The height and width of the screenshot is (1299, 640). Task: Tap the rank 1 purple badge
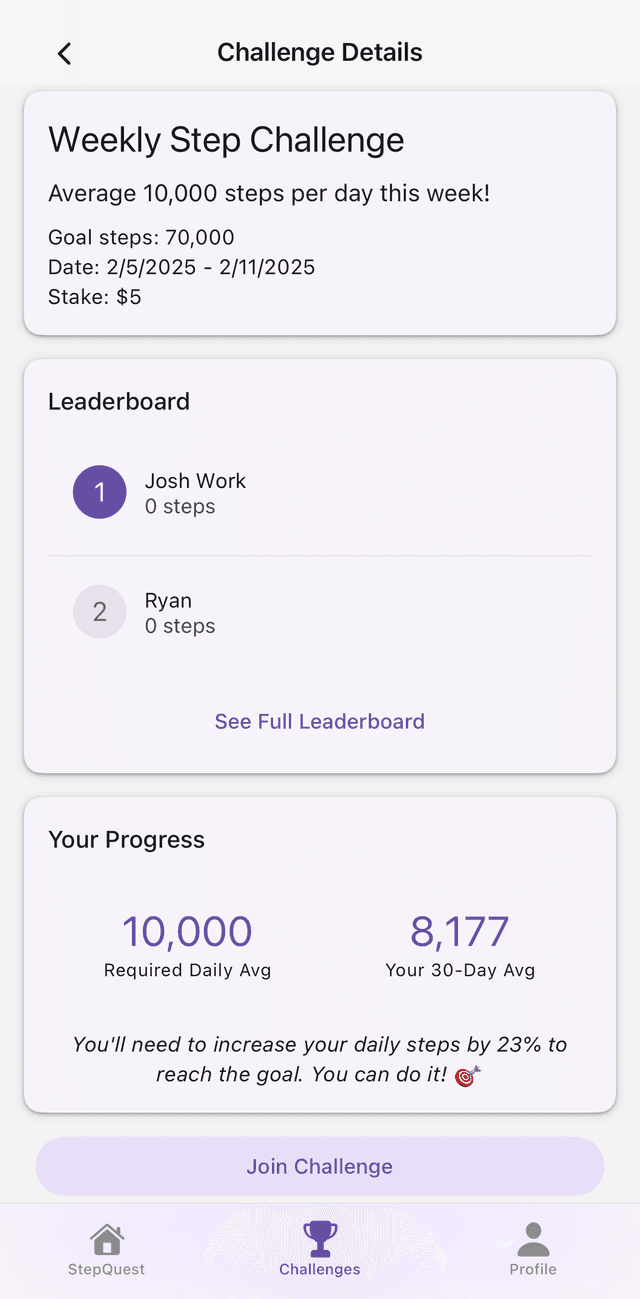click(x=100, y=492)
